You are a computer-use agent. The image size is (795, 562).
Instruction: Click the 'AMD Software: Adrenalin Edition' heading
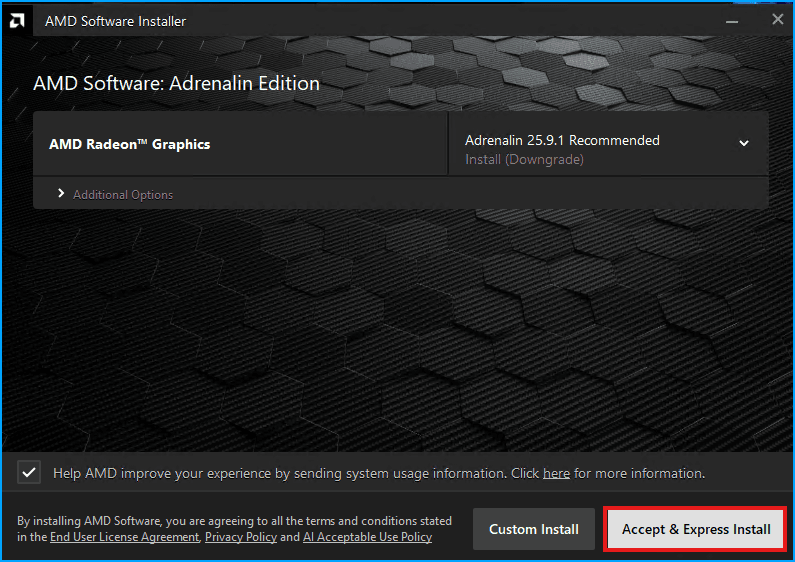pyautogui.click(x=176, y=84)
